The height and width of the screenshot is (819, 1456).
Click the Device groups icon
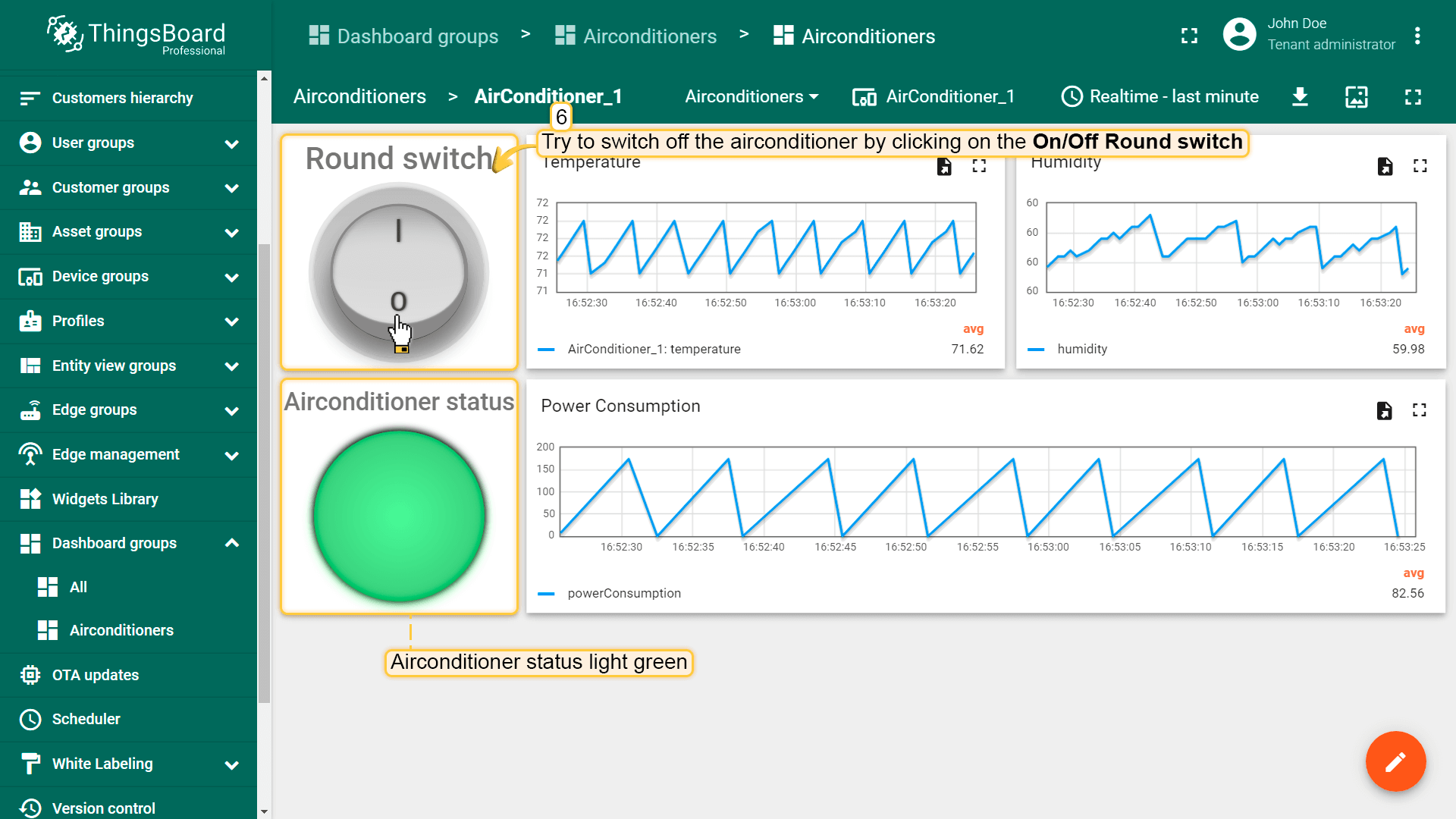(30, 276)
